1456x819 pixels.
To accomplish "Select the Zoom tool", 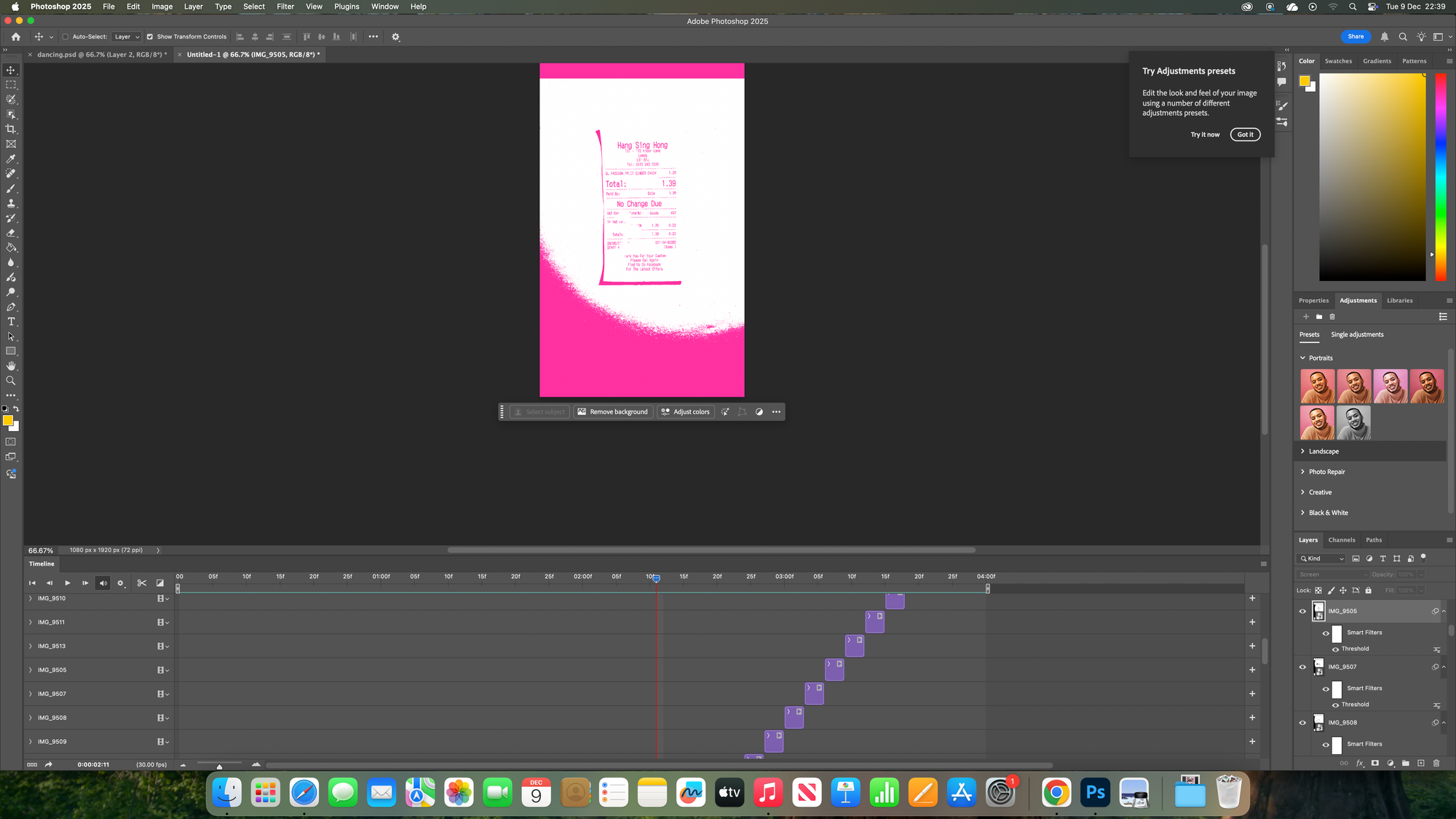I will [11, 381].
